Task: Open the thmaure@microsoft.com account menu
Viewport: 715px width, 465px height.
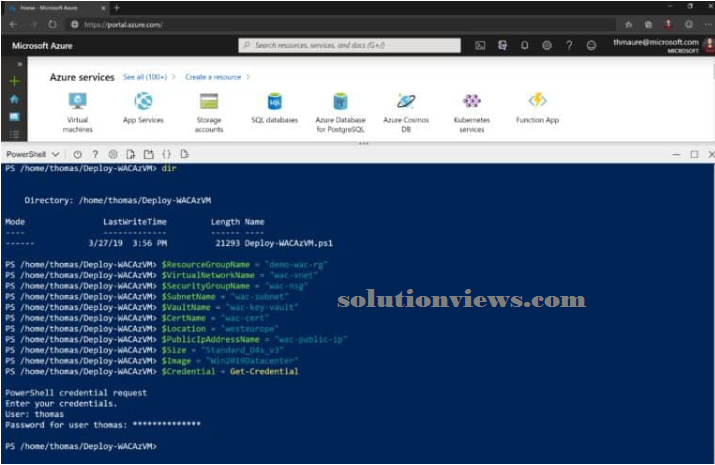Action: click(x=661, y=45)
